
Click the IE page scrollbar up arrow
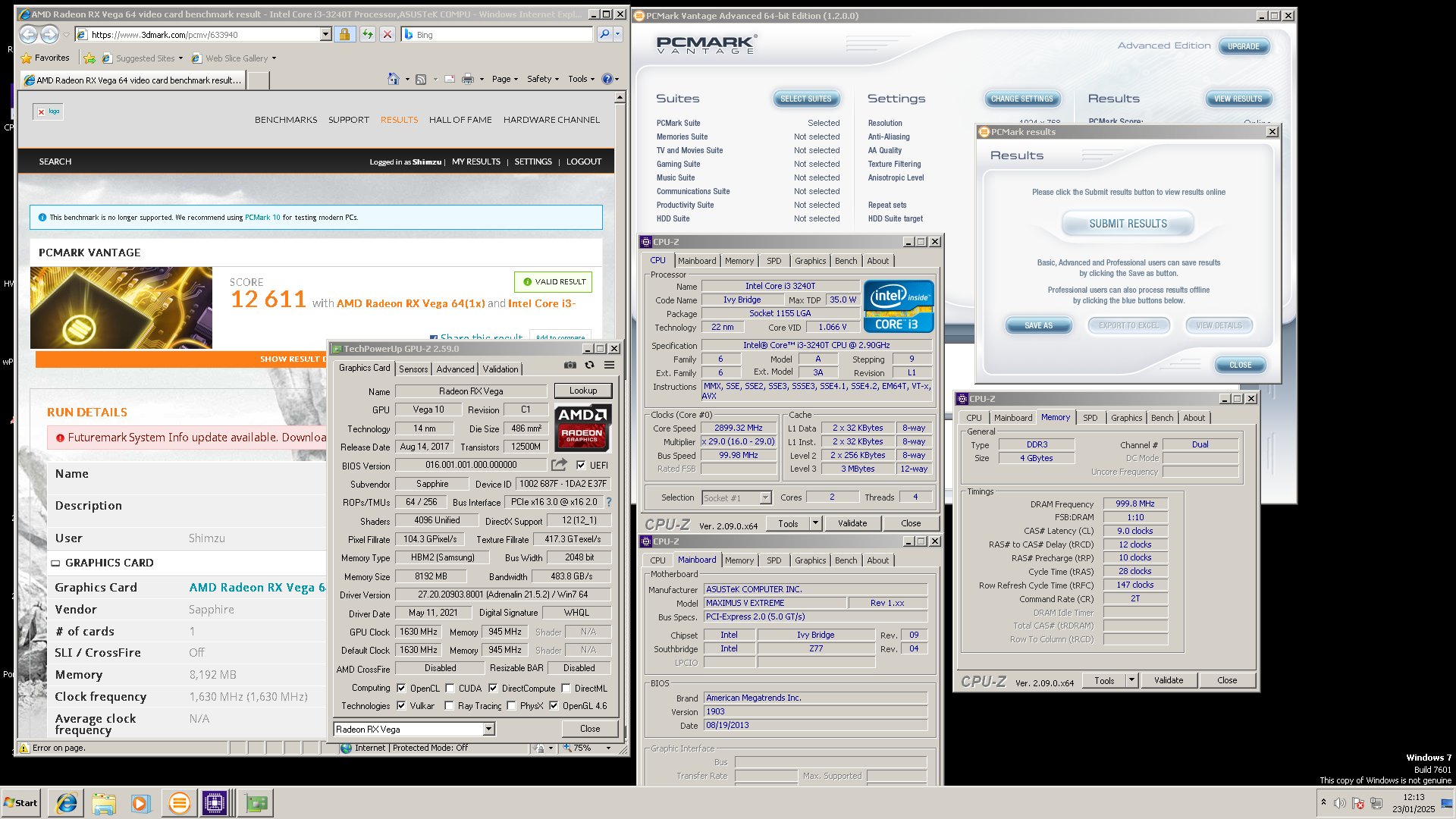620,97
